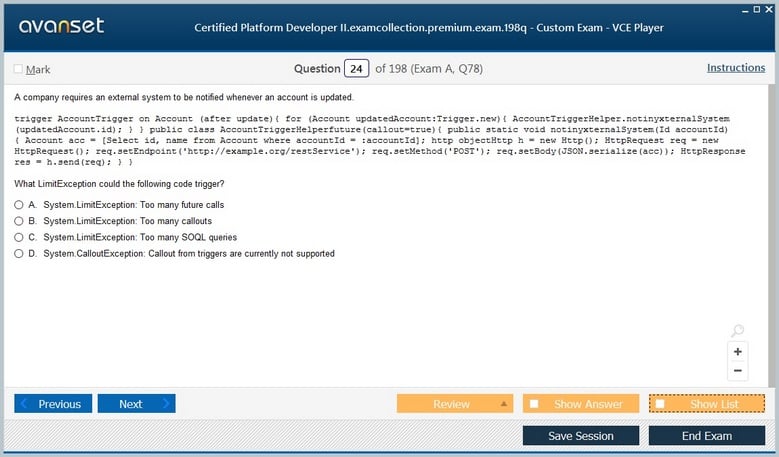779x457 pixels.
Task: Click the Show Answer button label
Action: click(x=588, y=404)
